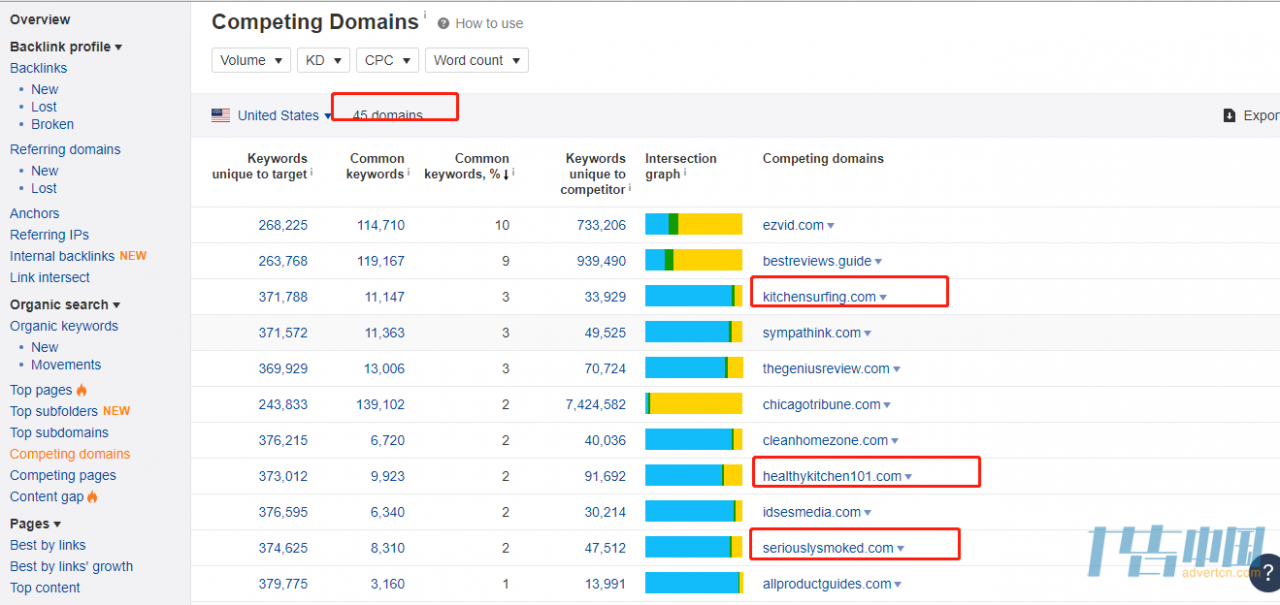Open Top pages report
The width and height of the screenshot is (1280, 605).
(41, 390)
